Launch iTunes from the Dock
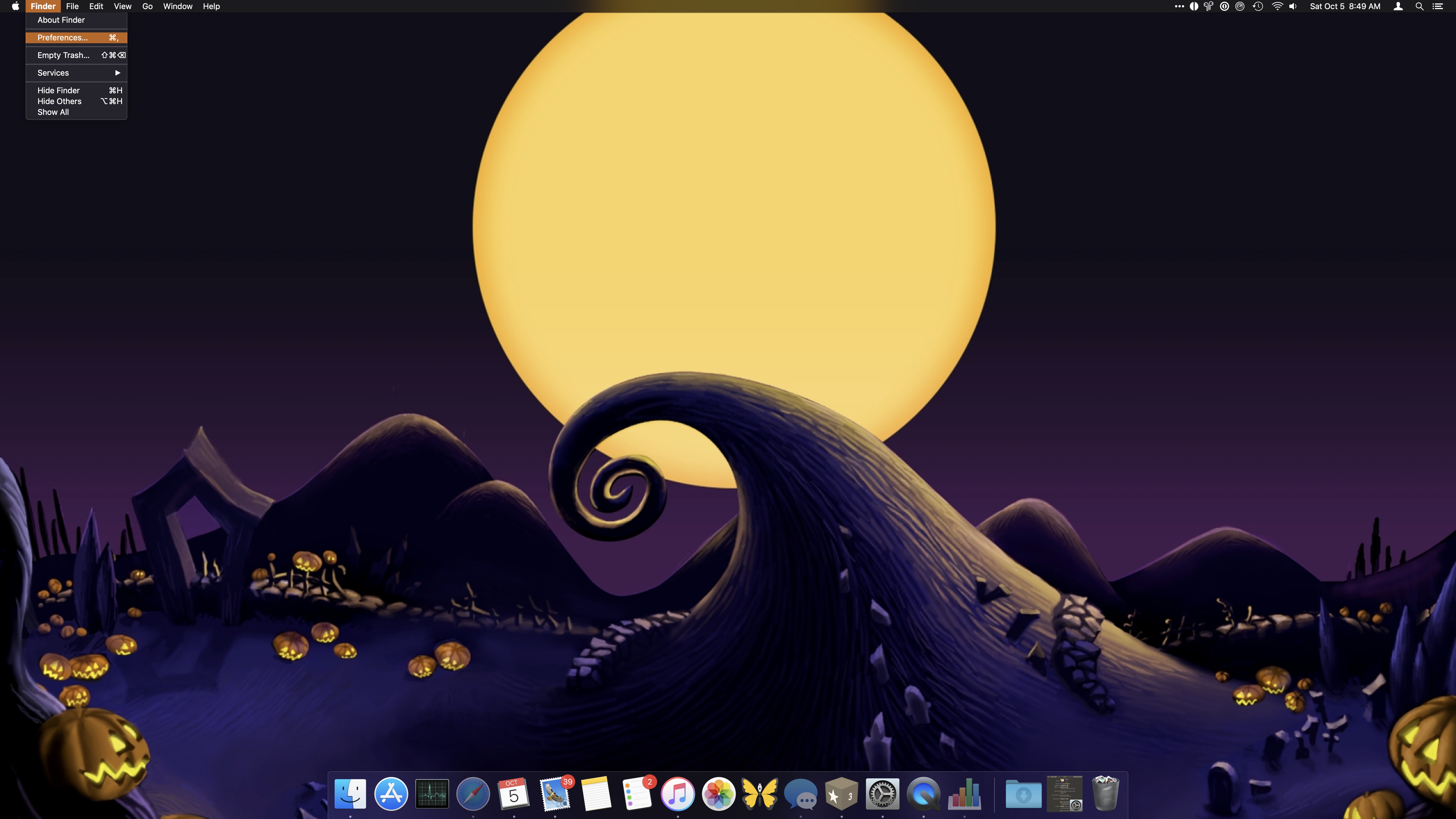Screen dimensions: 1456x819 (678, 794)
